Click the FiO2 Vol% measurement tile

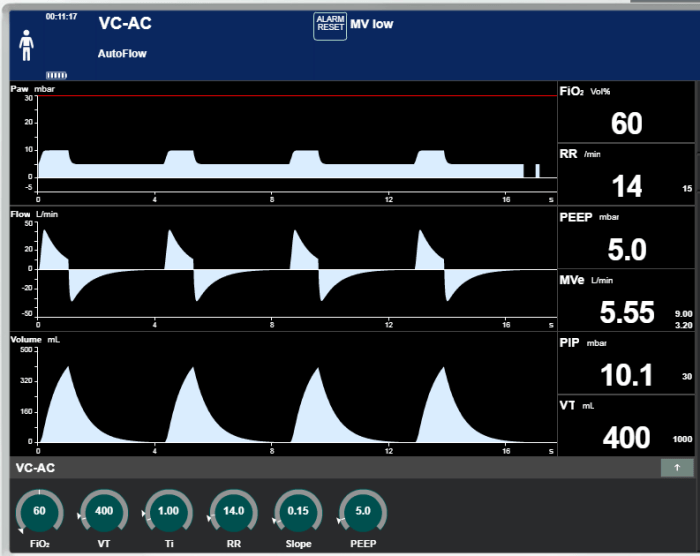tap(626, 112)
